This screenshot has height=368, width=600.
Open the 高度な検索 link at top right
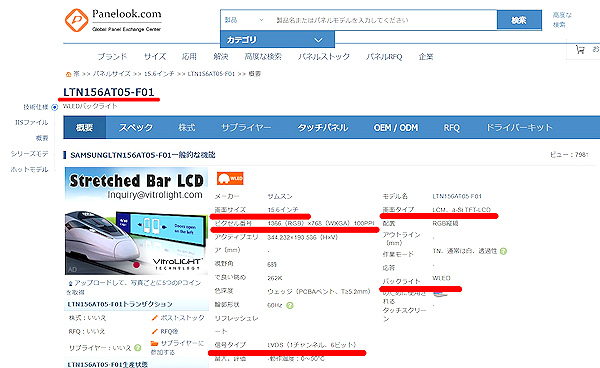tap(562, 20)
